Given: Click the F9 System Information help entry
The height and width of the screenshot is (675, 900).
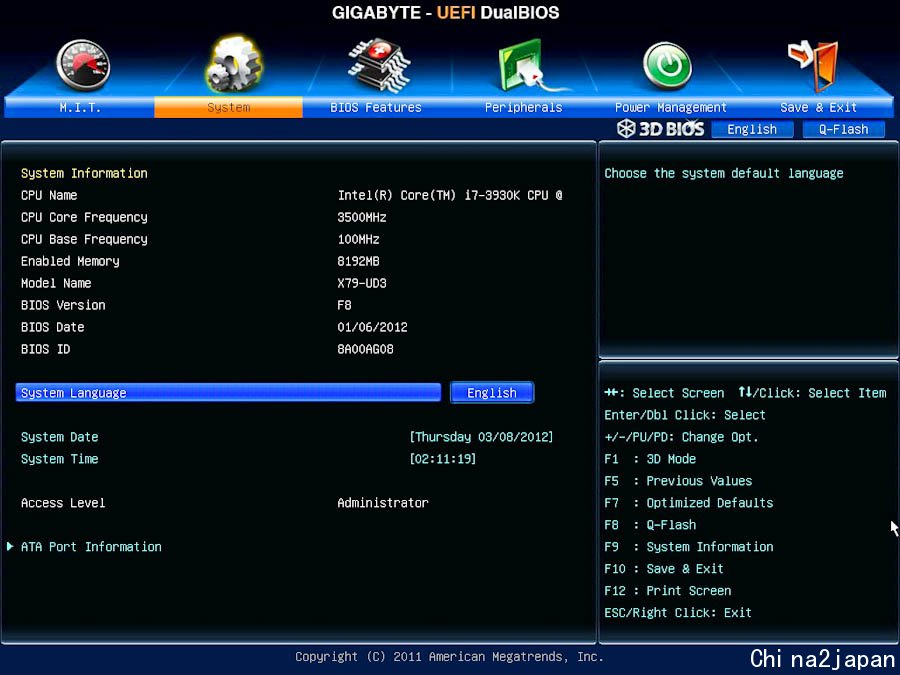Looking at the screenshot, I should (x=689, y=547).
